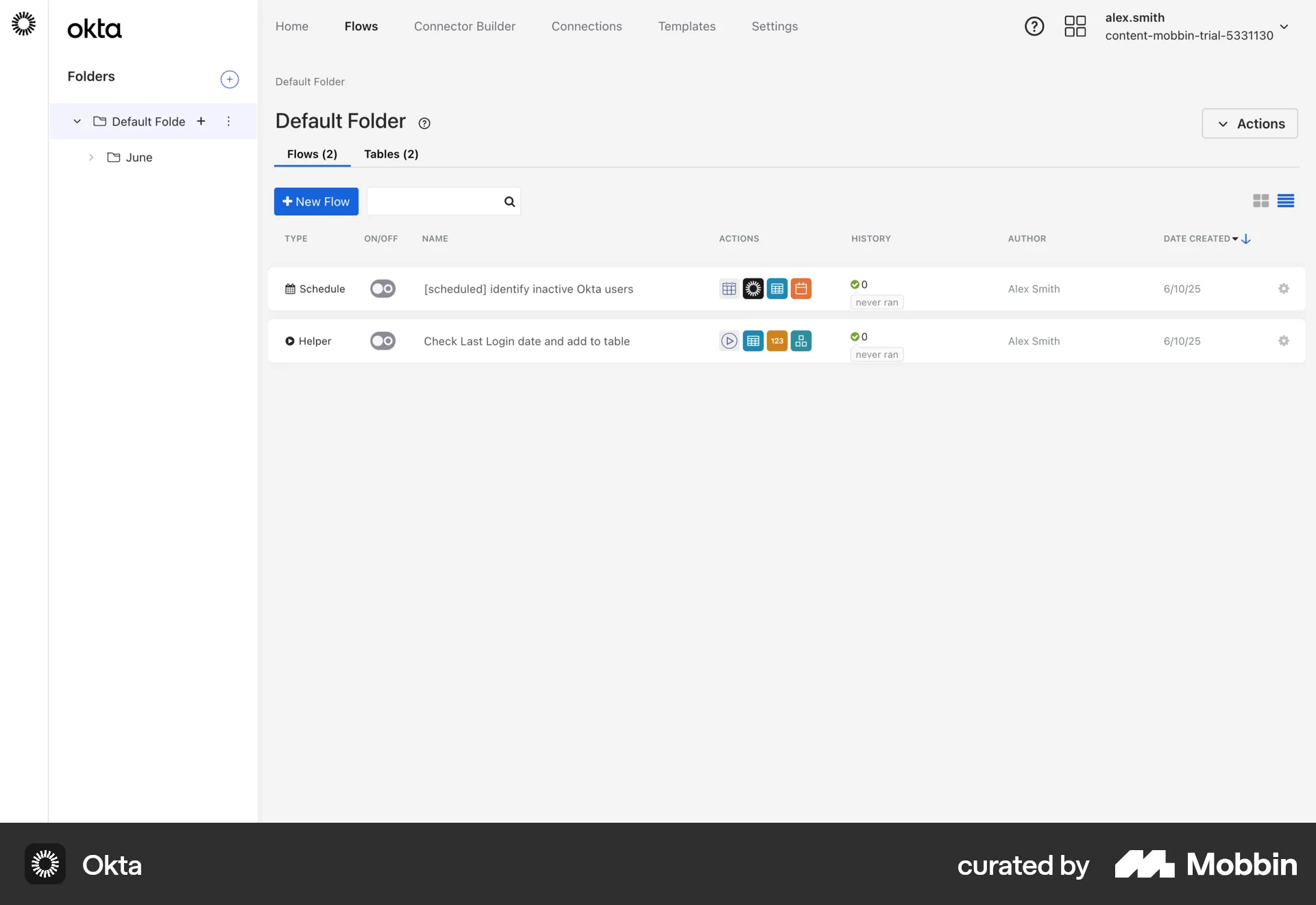The width and height of the screenshot is (1316, 905).
Task: Add a new folder with the plus icon
Action: (230, 79)
